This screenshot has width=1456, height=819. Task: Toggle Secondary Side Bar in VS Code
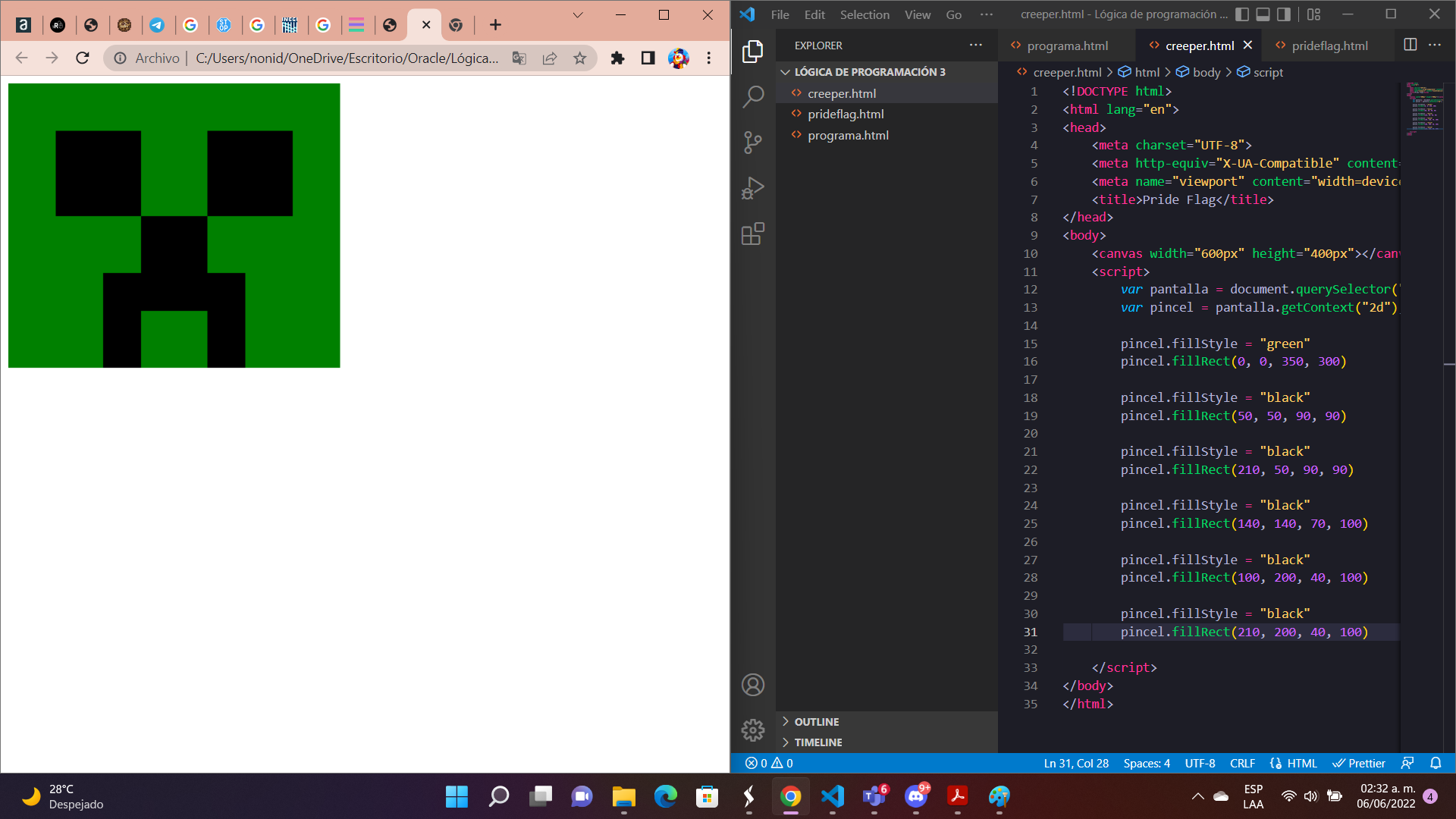click(x=1284, y=14)
